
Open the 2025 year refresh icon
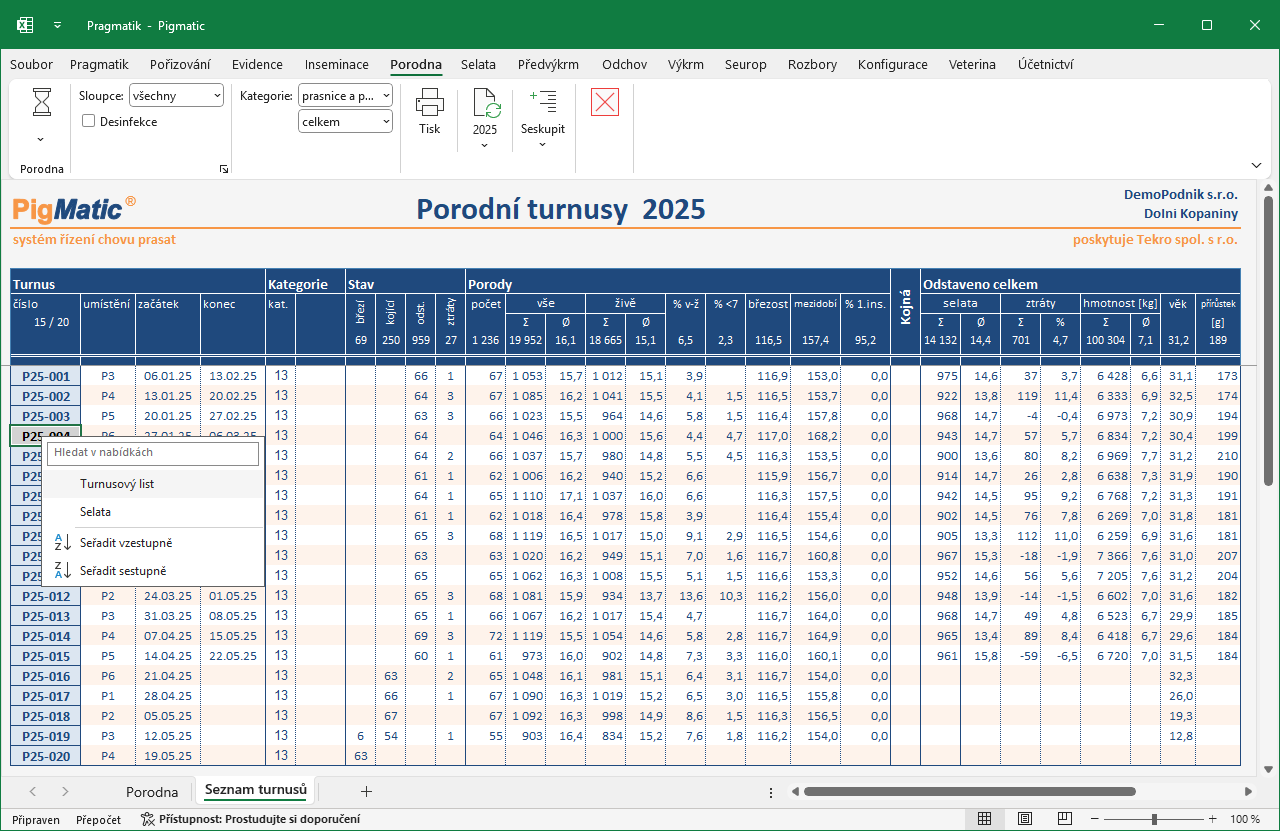485,104
